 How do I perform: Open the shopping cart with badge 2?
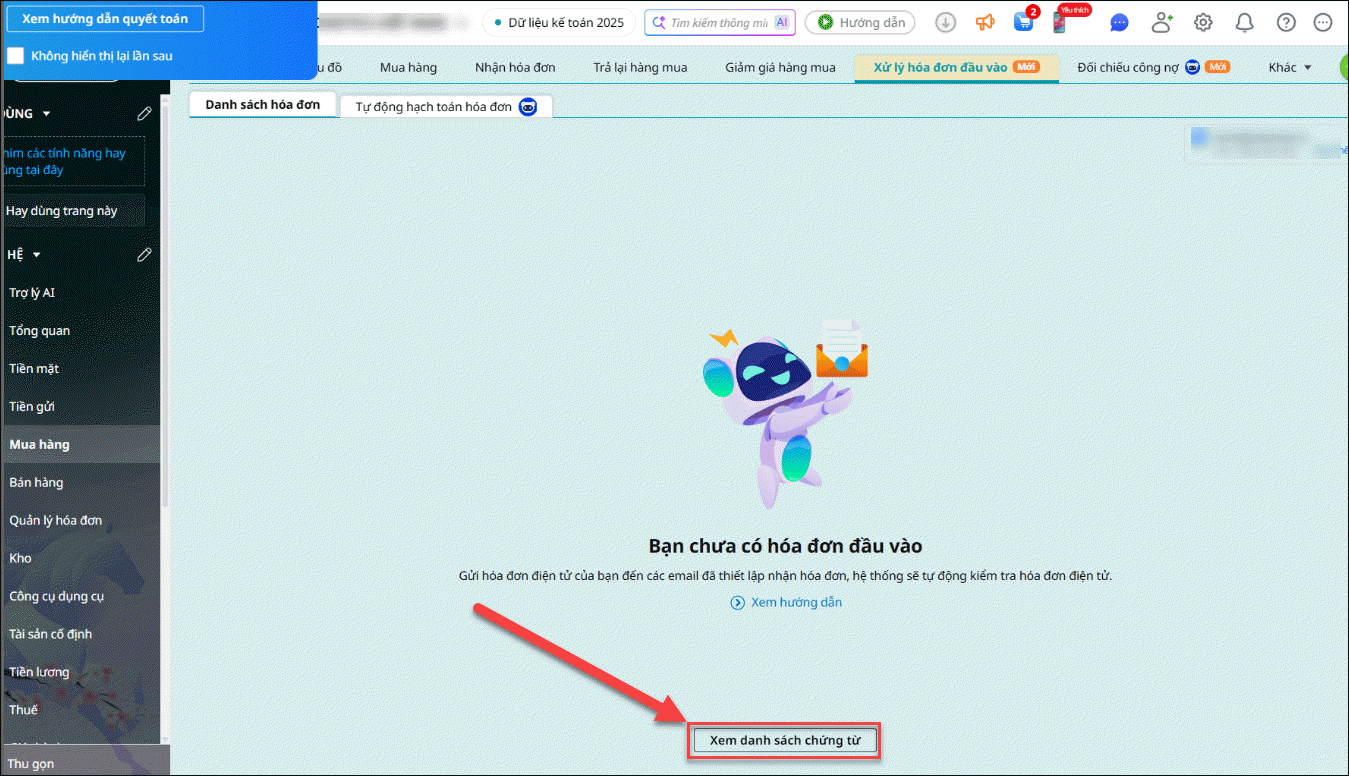[1023, 21]
